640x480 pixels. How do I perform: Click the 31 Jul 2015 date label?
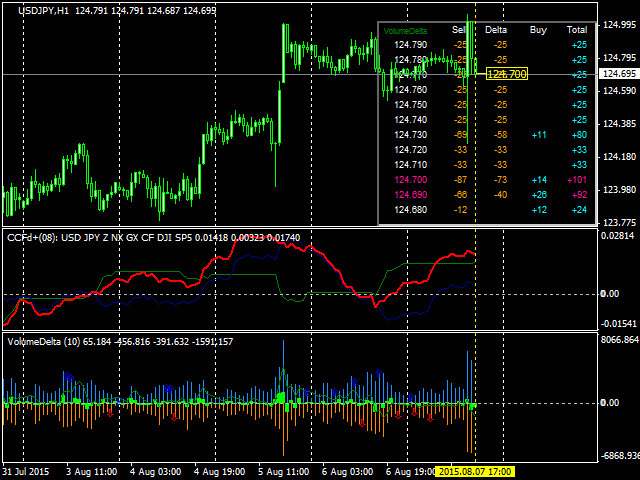25,472
